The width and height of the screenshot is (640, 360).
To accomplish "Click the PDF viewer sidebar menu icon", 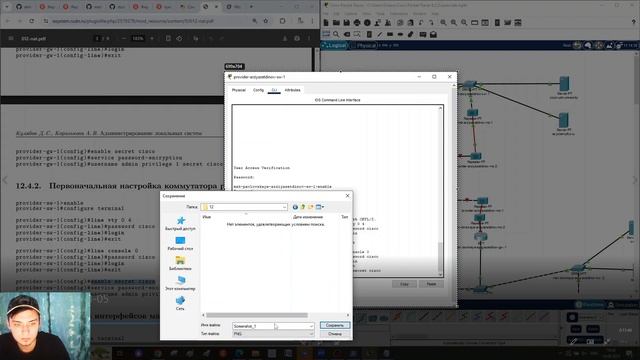I will coord(11,38).
